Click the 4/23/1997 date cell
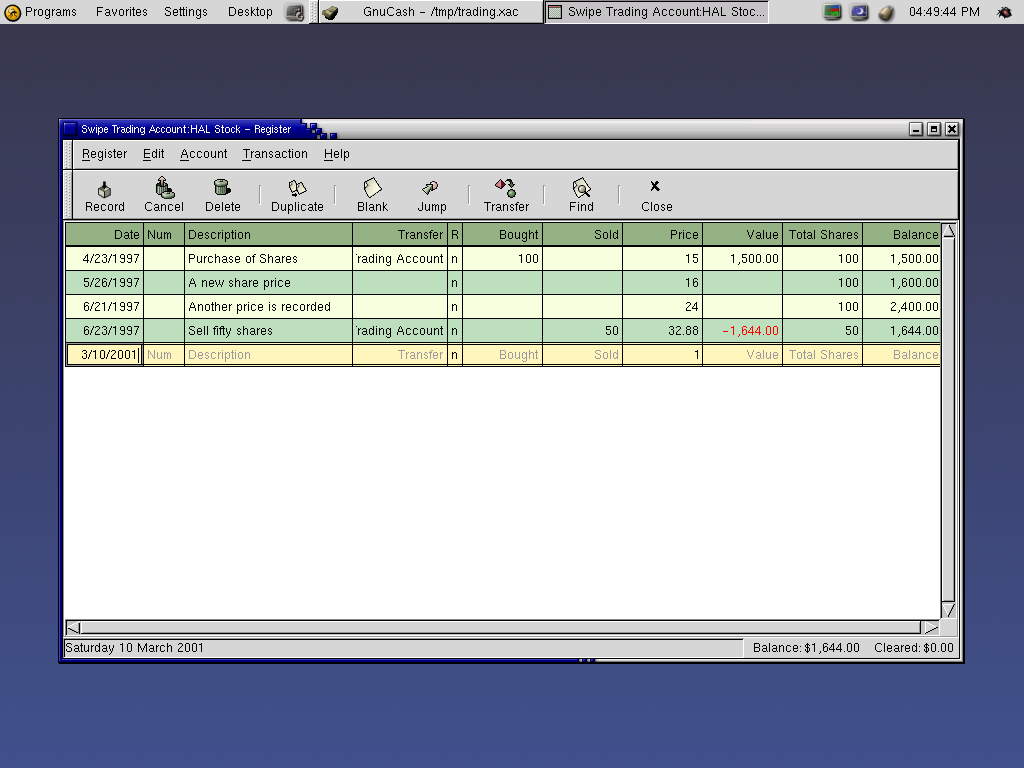 point(104,259)
